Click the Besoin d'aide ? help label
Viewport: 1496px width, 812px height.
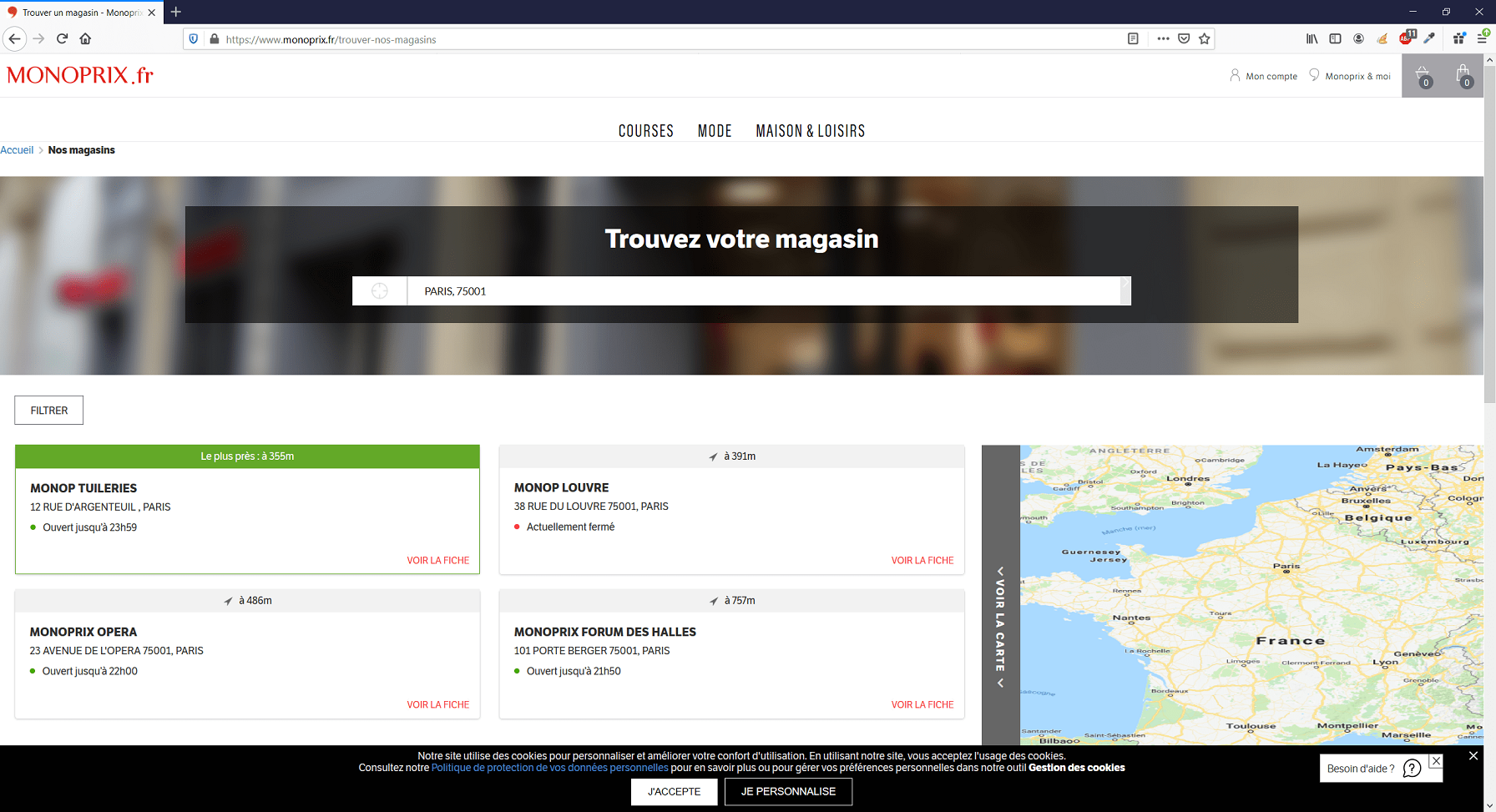(x=1361, y=769)
